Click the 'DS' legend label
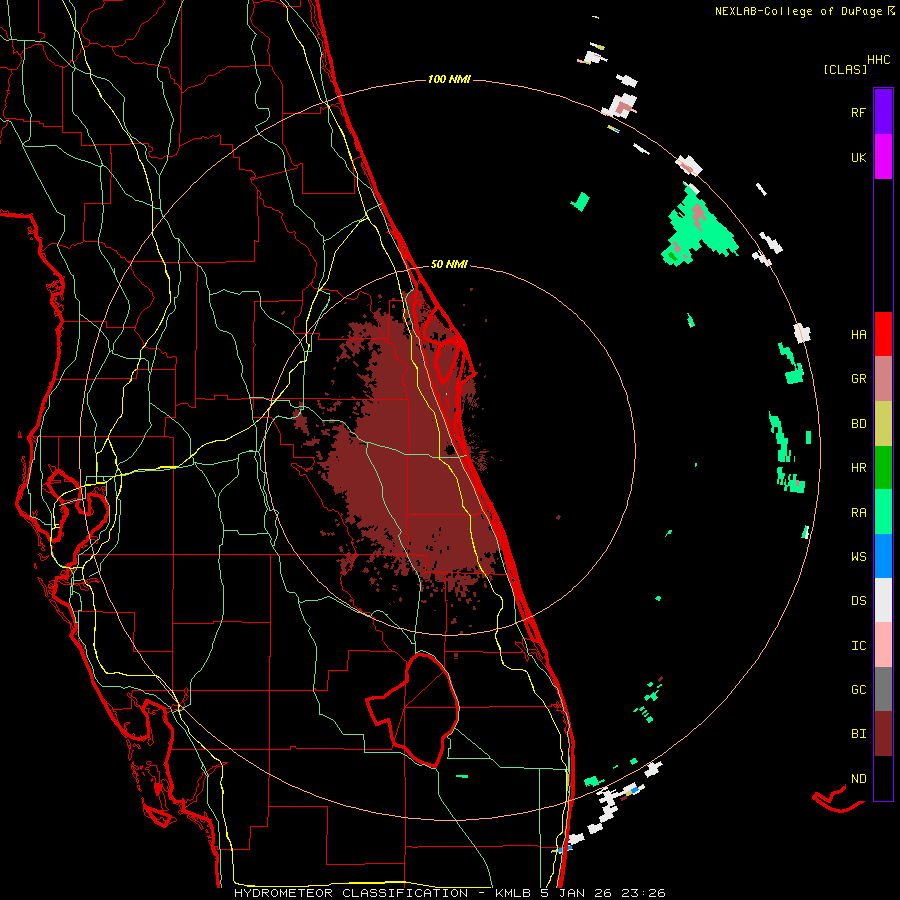Image resolution: width=900 pixels, height=900 pixels. (858, 601)
